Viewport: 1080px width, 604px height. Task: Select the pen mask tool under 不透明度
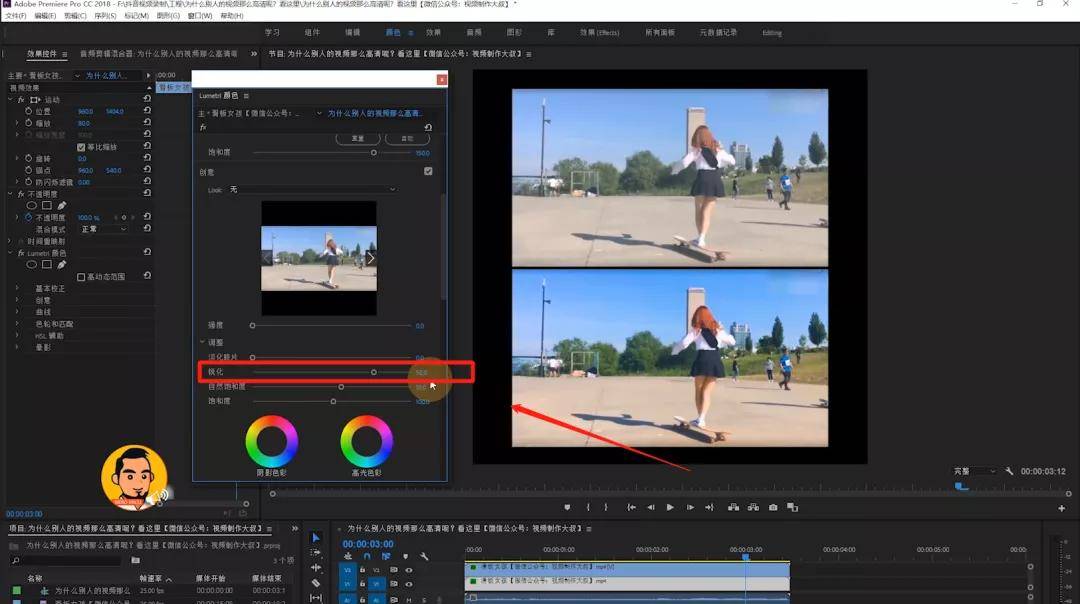coord(62,205)
